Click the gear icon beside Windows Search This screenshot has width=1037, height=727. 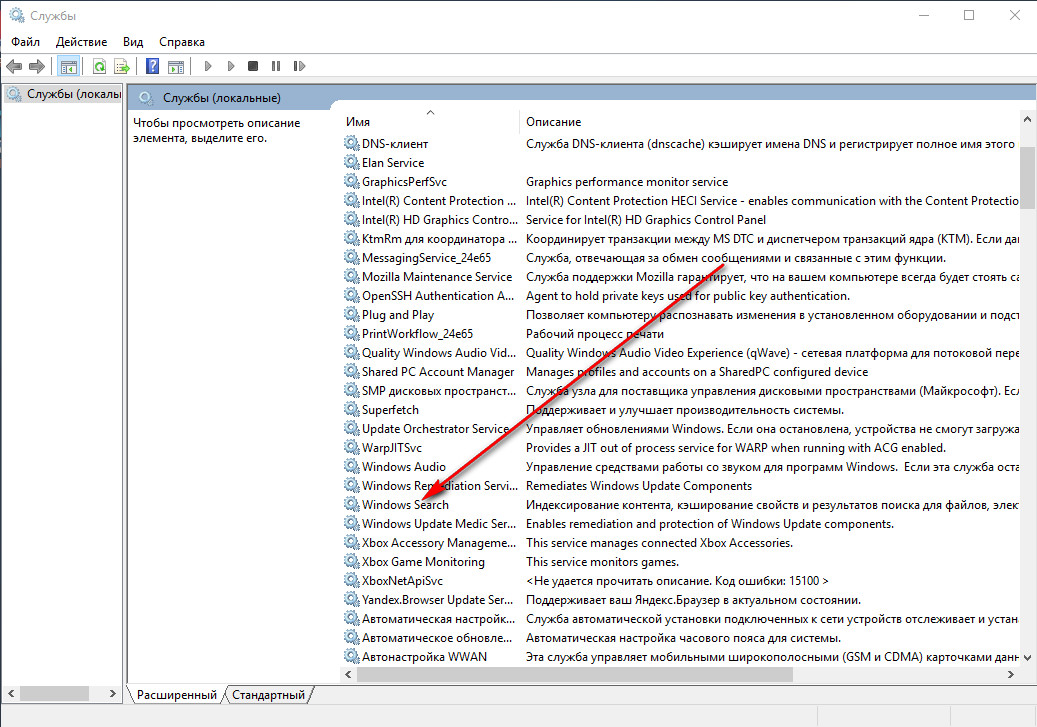pyautogui.click(x=351, y=504)
